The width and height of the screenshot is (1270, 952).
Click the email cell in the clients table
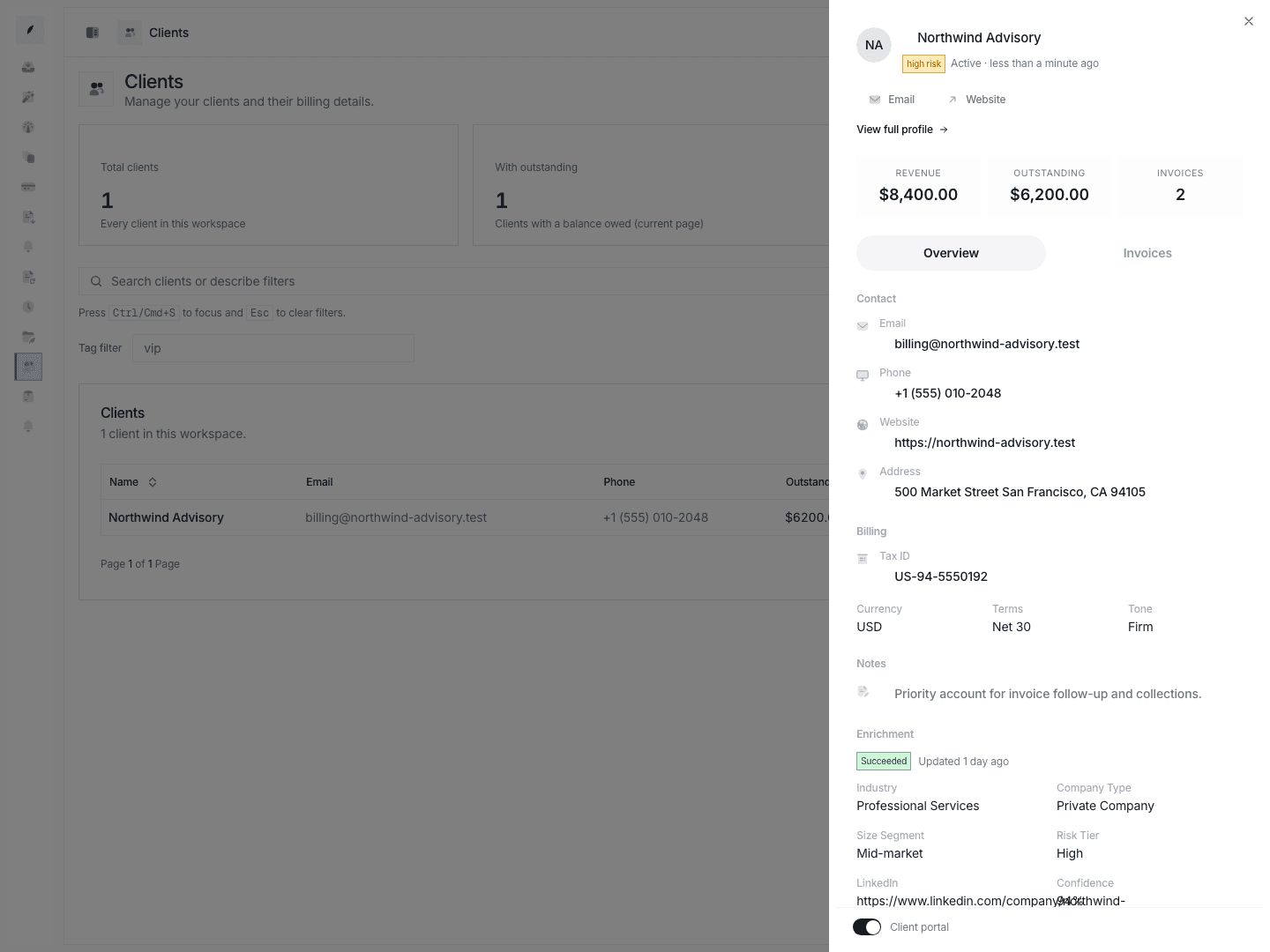tap(396, 517)
